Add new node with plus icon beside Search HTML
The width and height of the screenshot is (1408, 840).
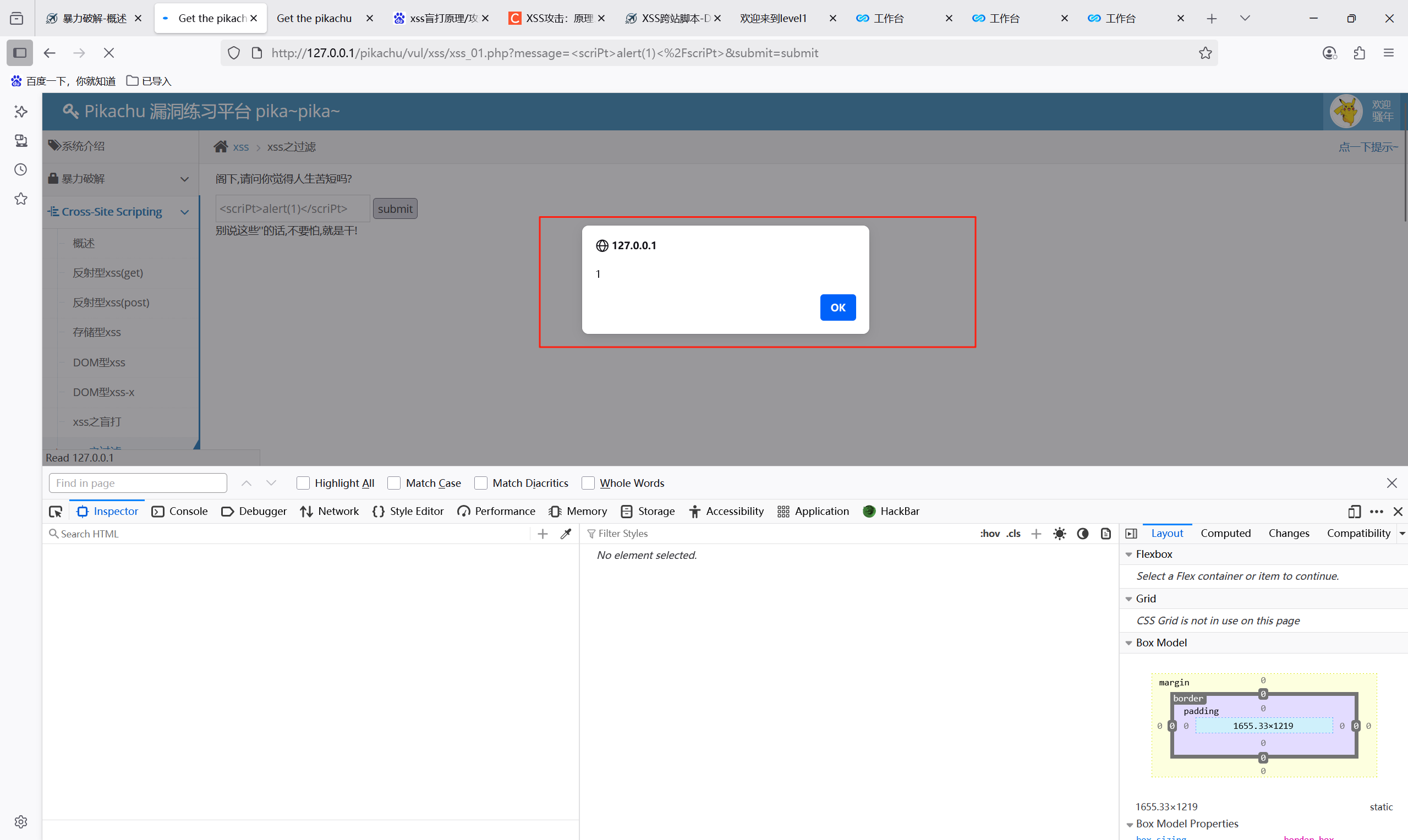[x=543, y=534]
